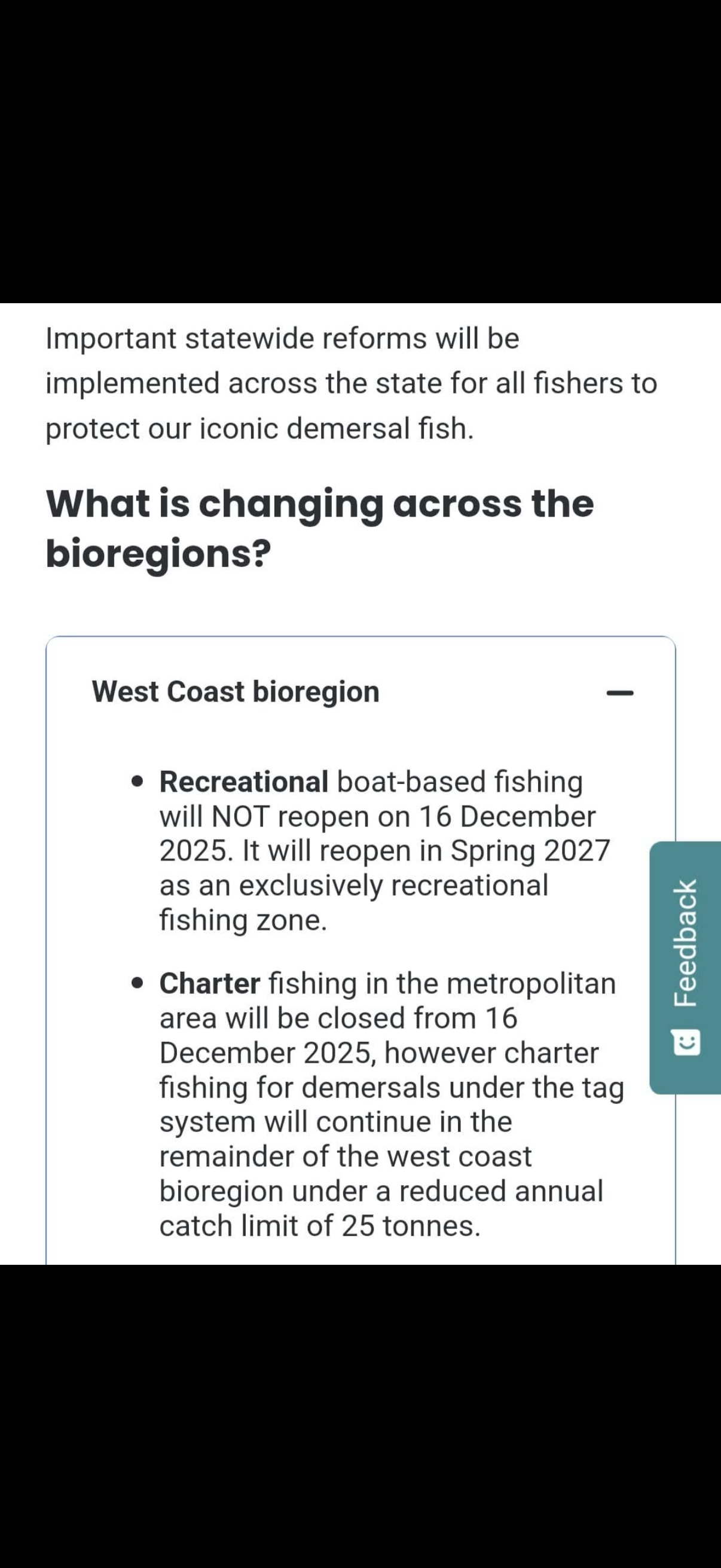Click the bold word 'Charter'
This screenshot has height=1568, width=721.
tap(210, 983)
